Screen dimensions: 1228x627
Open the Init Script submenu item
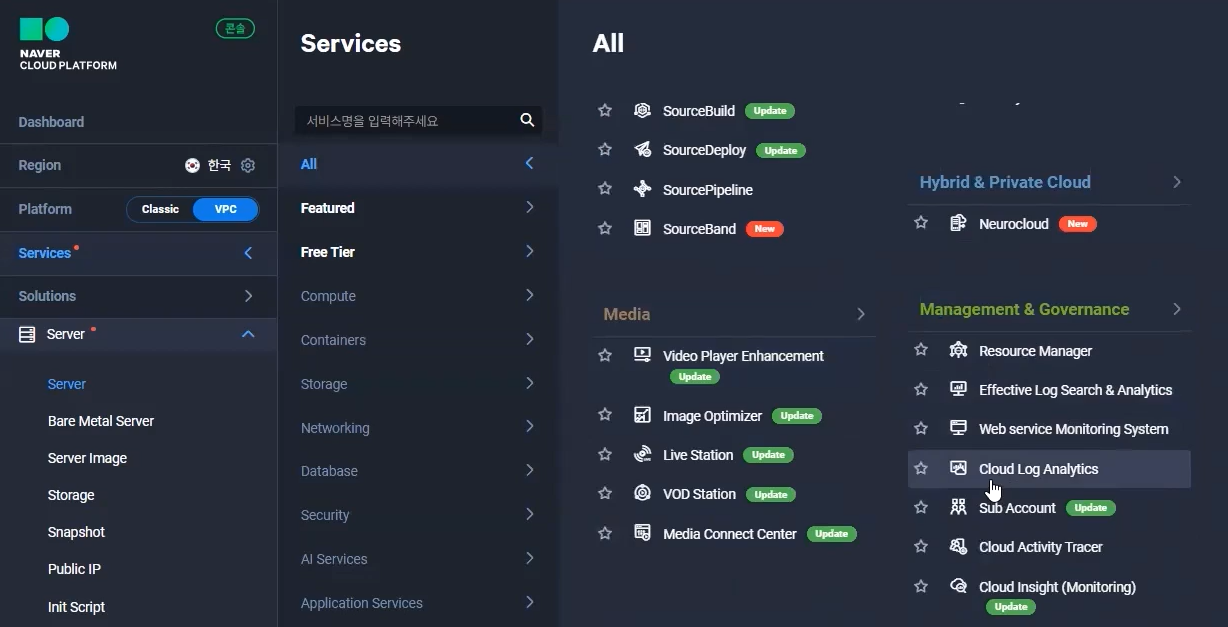point(76,607)
